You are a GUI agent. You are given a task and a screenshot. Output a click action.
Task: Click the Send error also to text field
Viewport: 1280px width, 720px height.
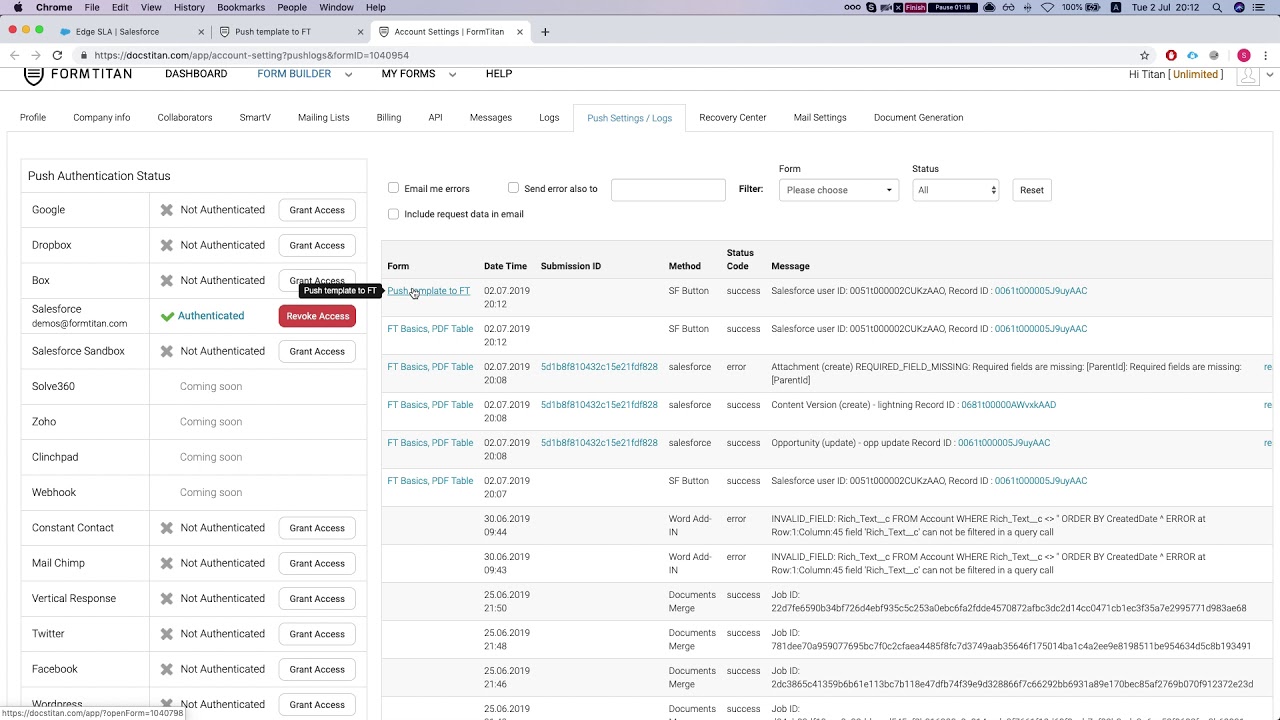pos(668,190)
